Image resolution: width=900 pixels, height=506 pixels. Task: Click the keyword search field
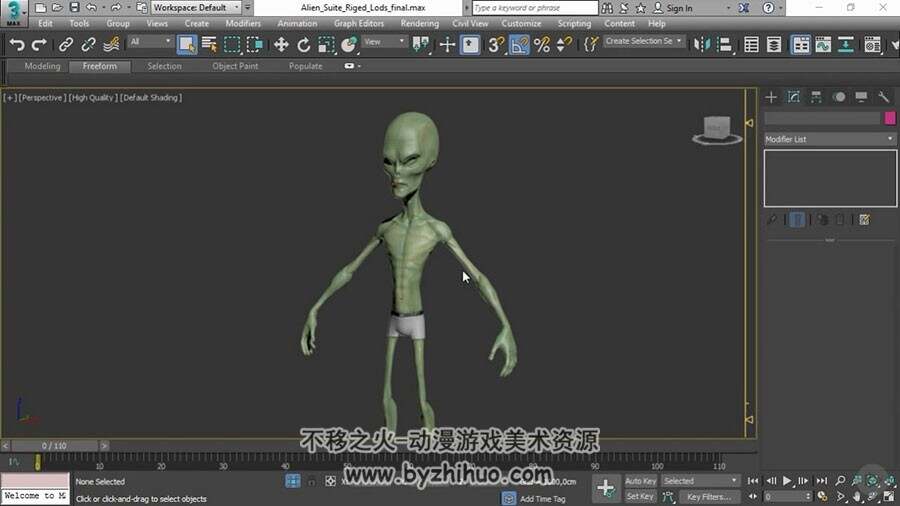coord(535,8)
